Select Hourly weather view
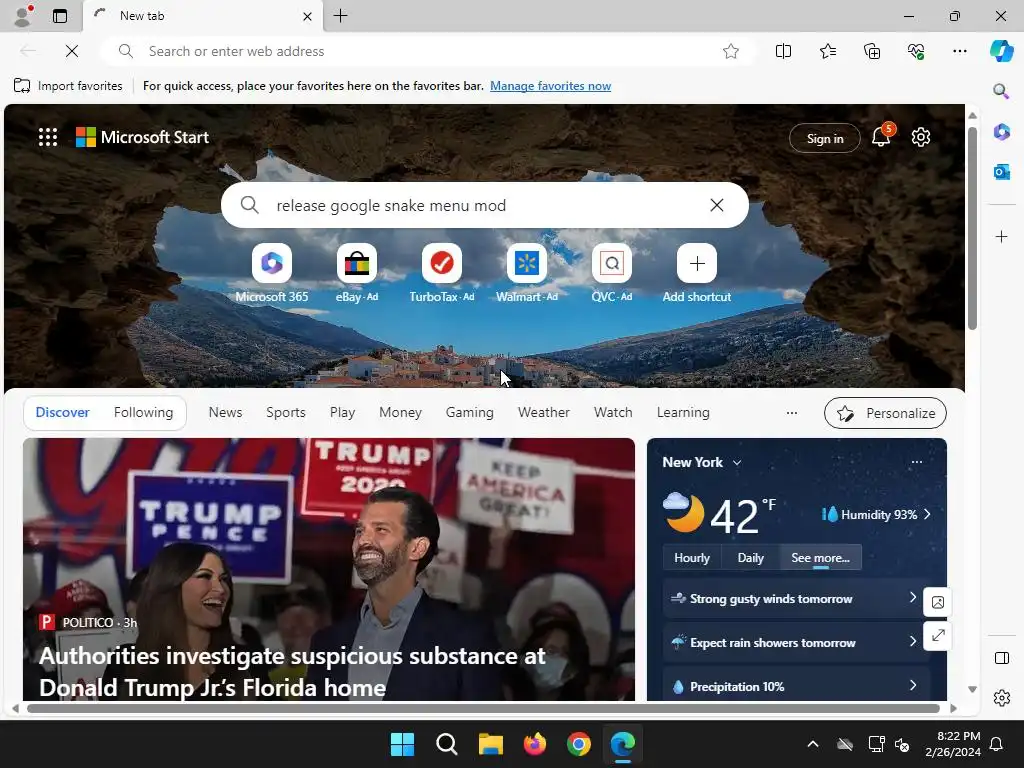The width and height of the screenshot is (1024, 768). point(692,558)
